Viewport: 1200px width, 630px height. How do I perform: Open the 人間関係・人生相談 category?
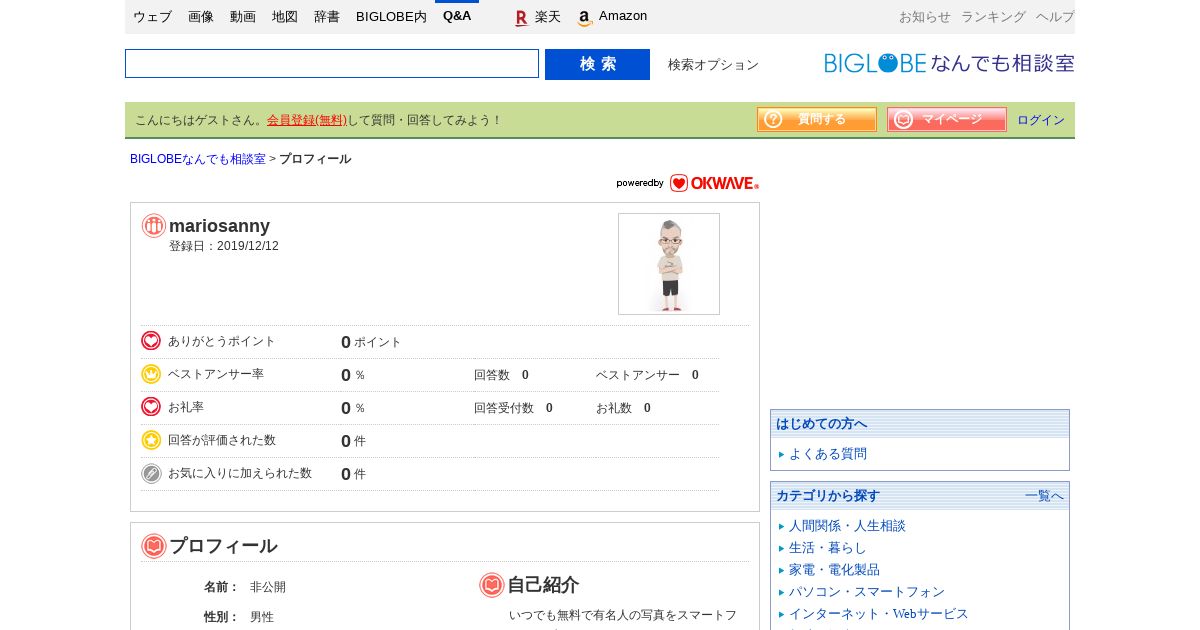coord(847,526)
